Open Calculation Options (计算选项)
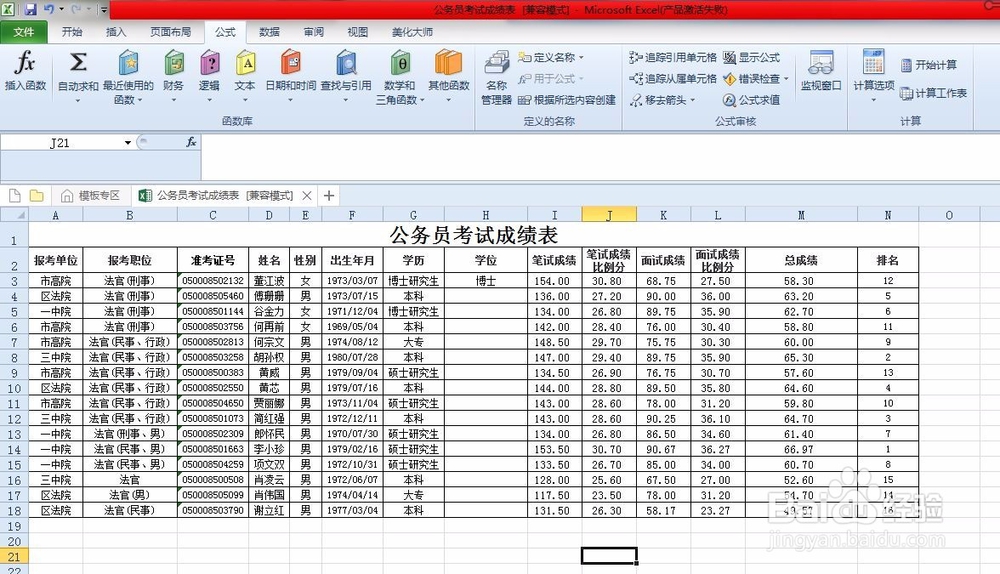This screenshot has width=1000, height=574. [874, 75]
